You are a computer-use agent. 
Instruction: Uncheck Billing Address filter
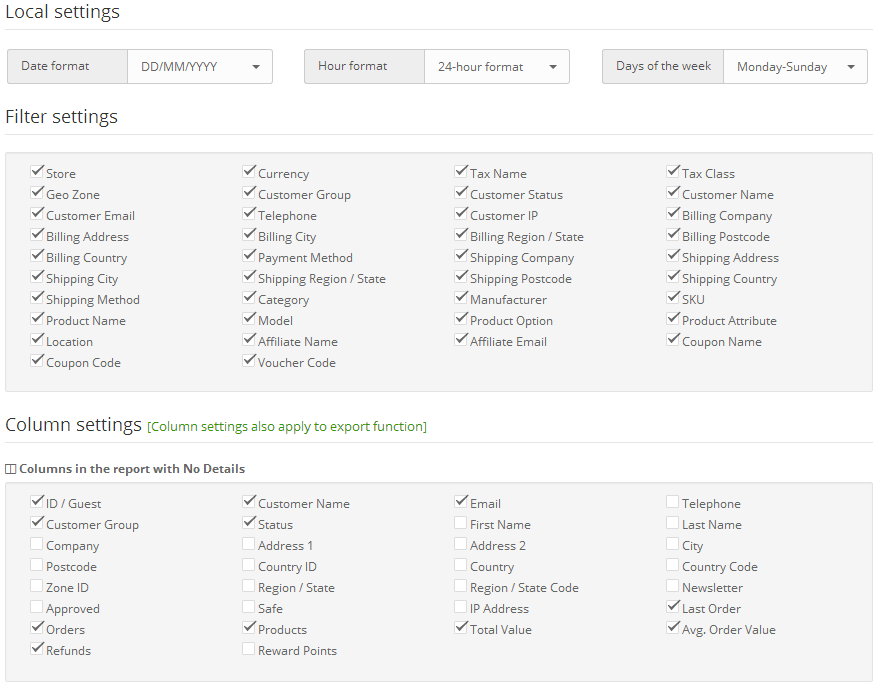(37, 235)
